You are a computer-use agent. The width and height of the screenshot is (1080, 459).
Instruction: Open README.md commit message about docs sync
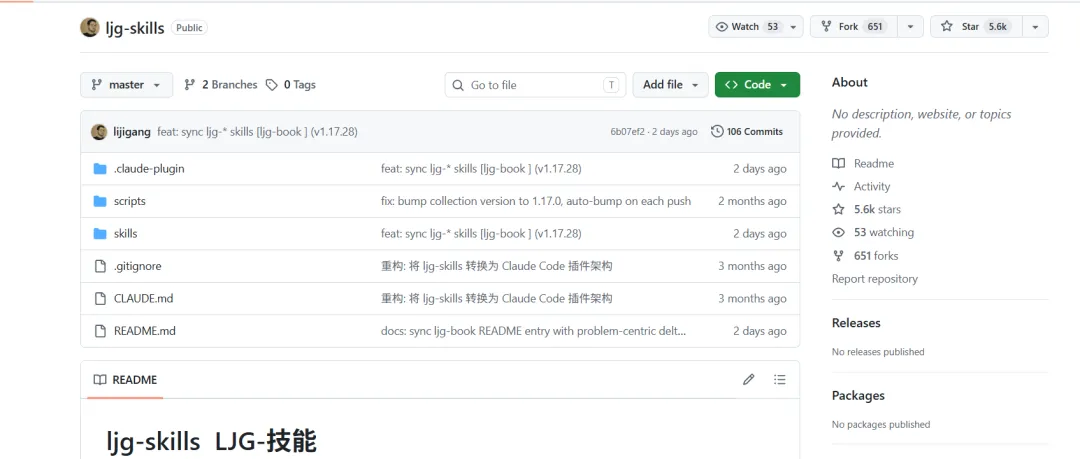pyautogui.click(x=534, y=331)
